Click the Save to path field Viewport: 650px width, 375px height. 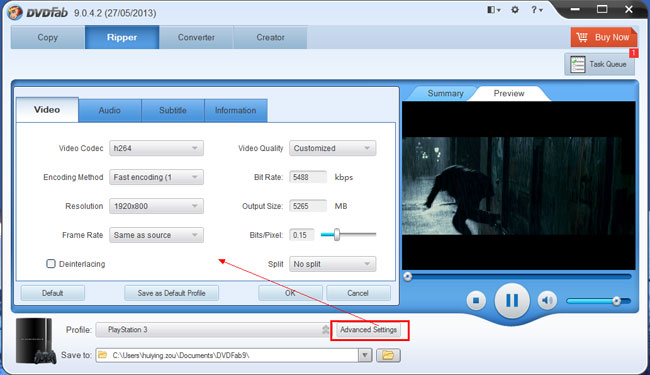(x=227, y=355)
